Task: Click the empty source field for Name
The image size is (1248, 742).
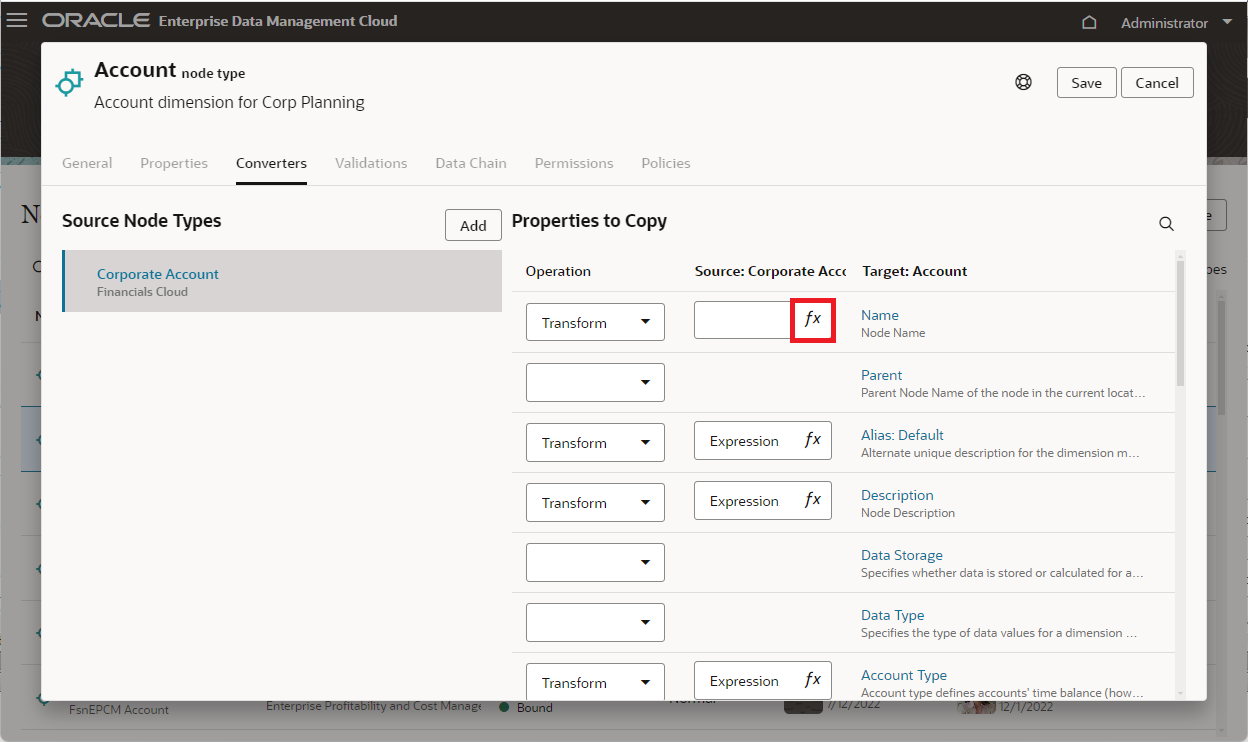Action: click(x=743, y=320)
